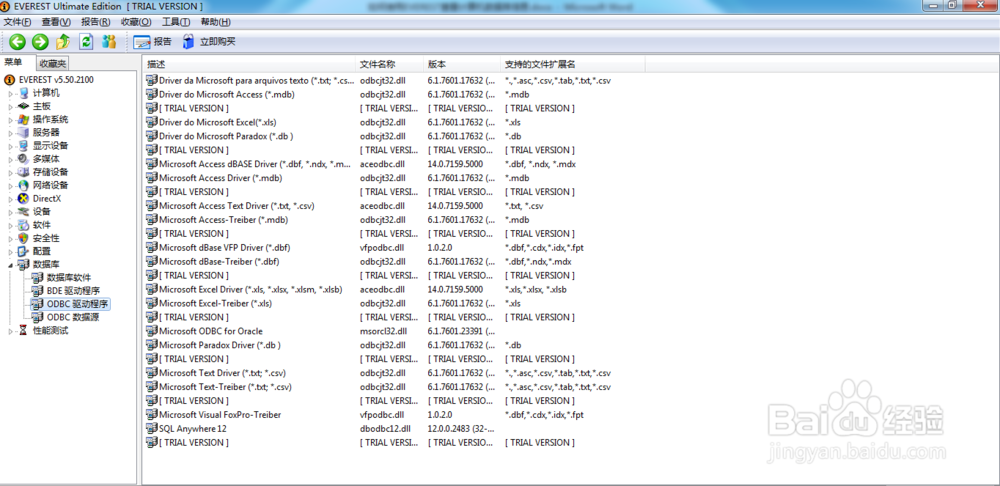Select the DirectX icon in tree
The image size is (1000, 486).
[x=23, y=198]
